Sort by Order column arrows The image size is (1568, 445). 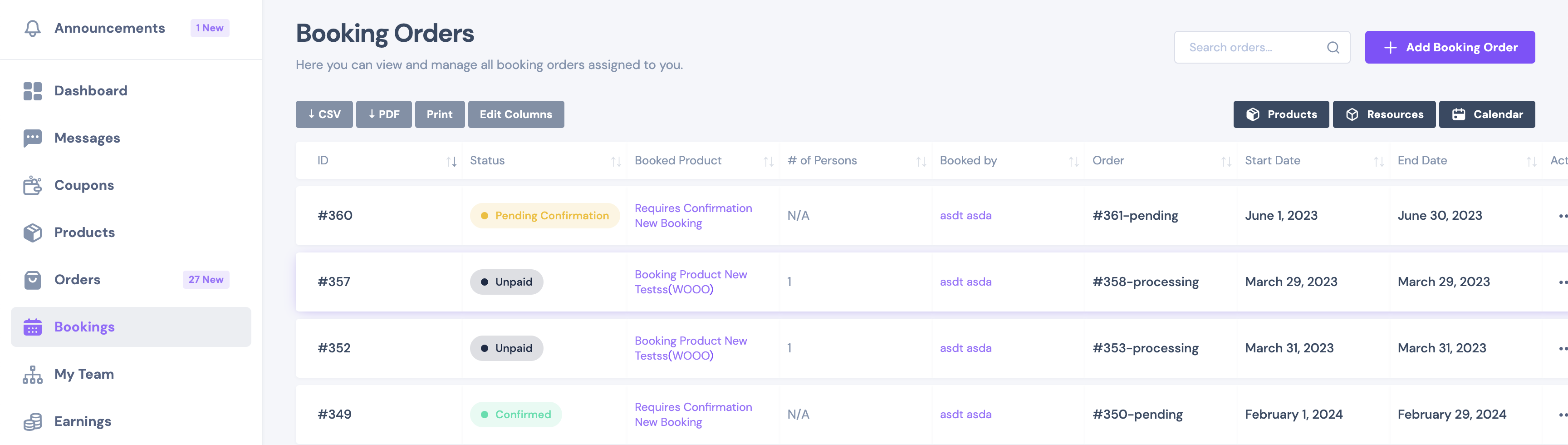pos(1226,161)
